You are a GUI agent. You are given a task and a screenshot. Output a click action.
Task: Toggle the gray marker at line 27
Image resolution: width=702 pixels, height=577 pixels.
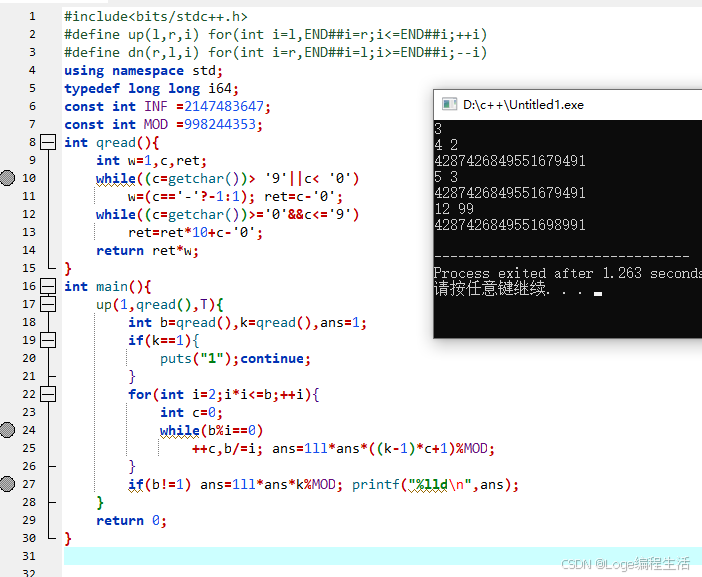pyautogui.click(x=7, y=484)
